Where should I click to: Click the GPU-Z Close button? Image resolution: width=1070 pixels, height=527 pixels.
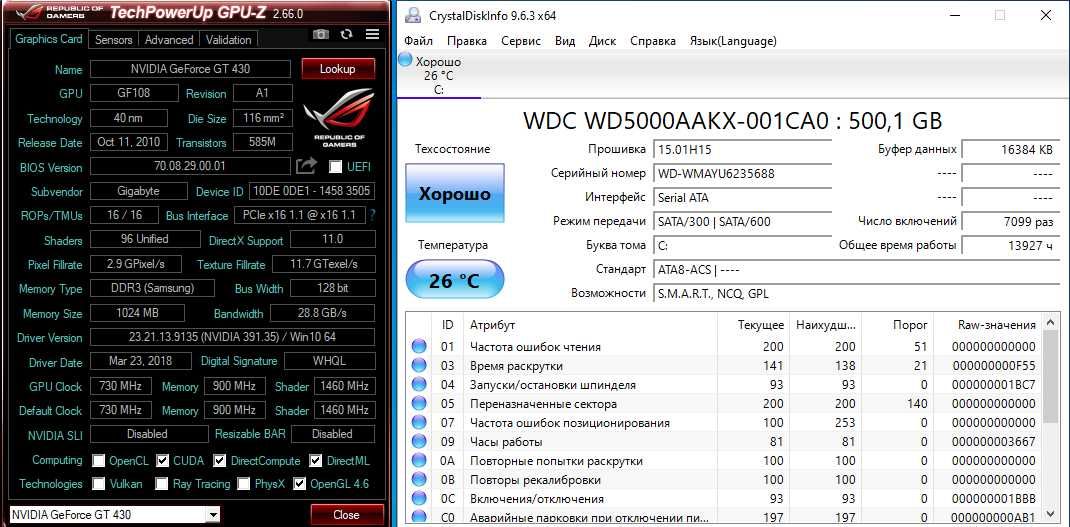click(346, 515)
